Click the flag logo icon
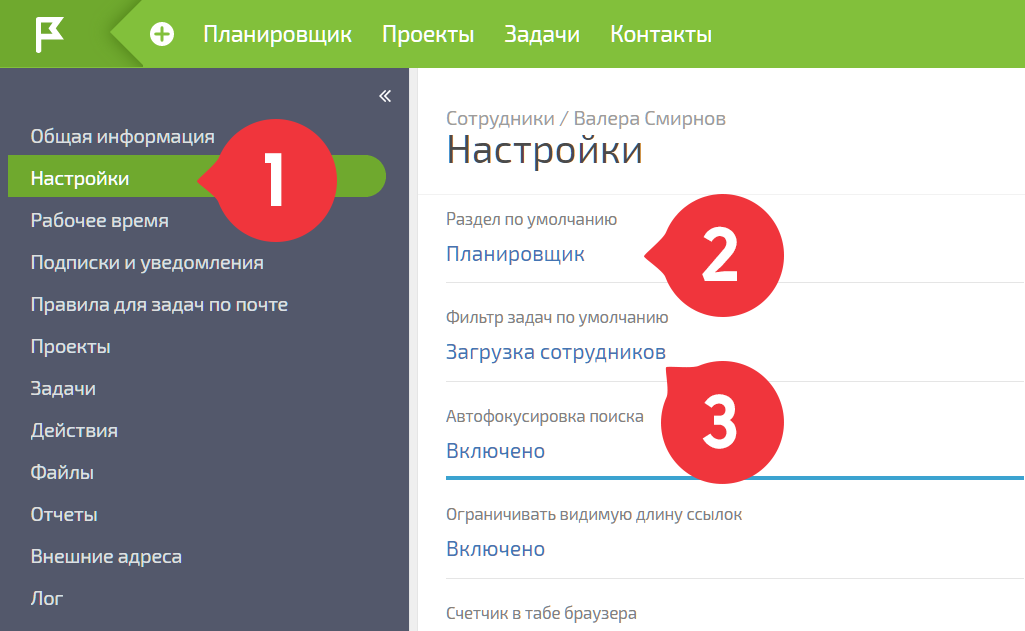Screen dimensions: 1025x631 [x=49, y=34]
